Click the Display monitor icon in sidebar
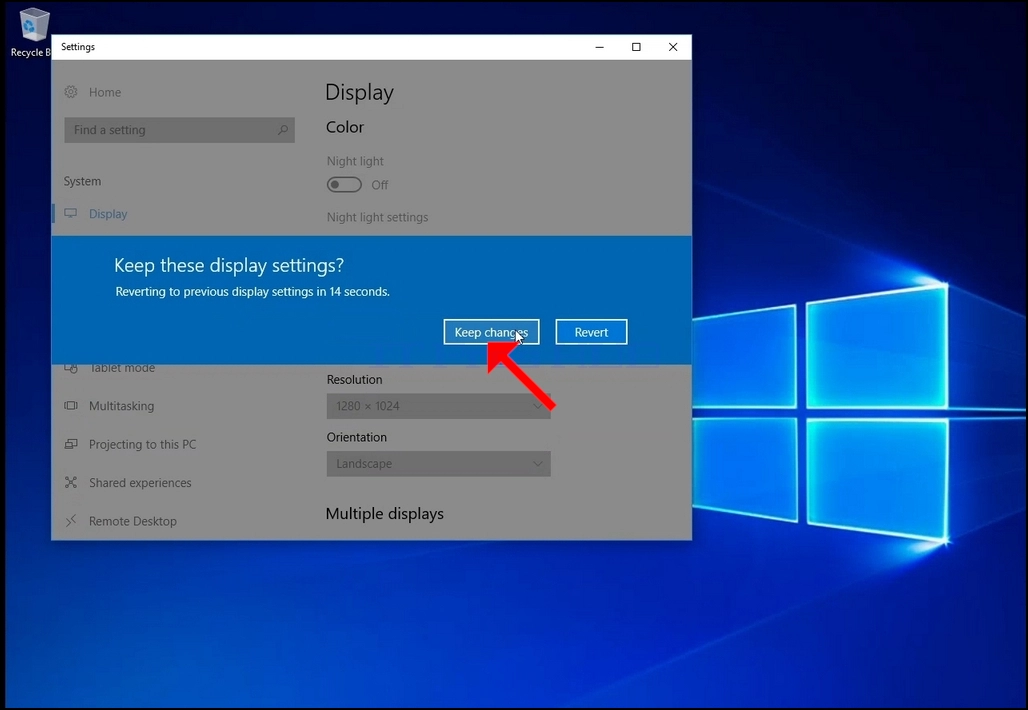 tap(71, 213)
